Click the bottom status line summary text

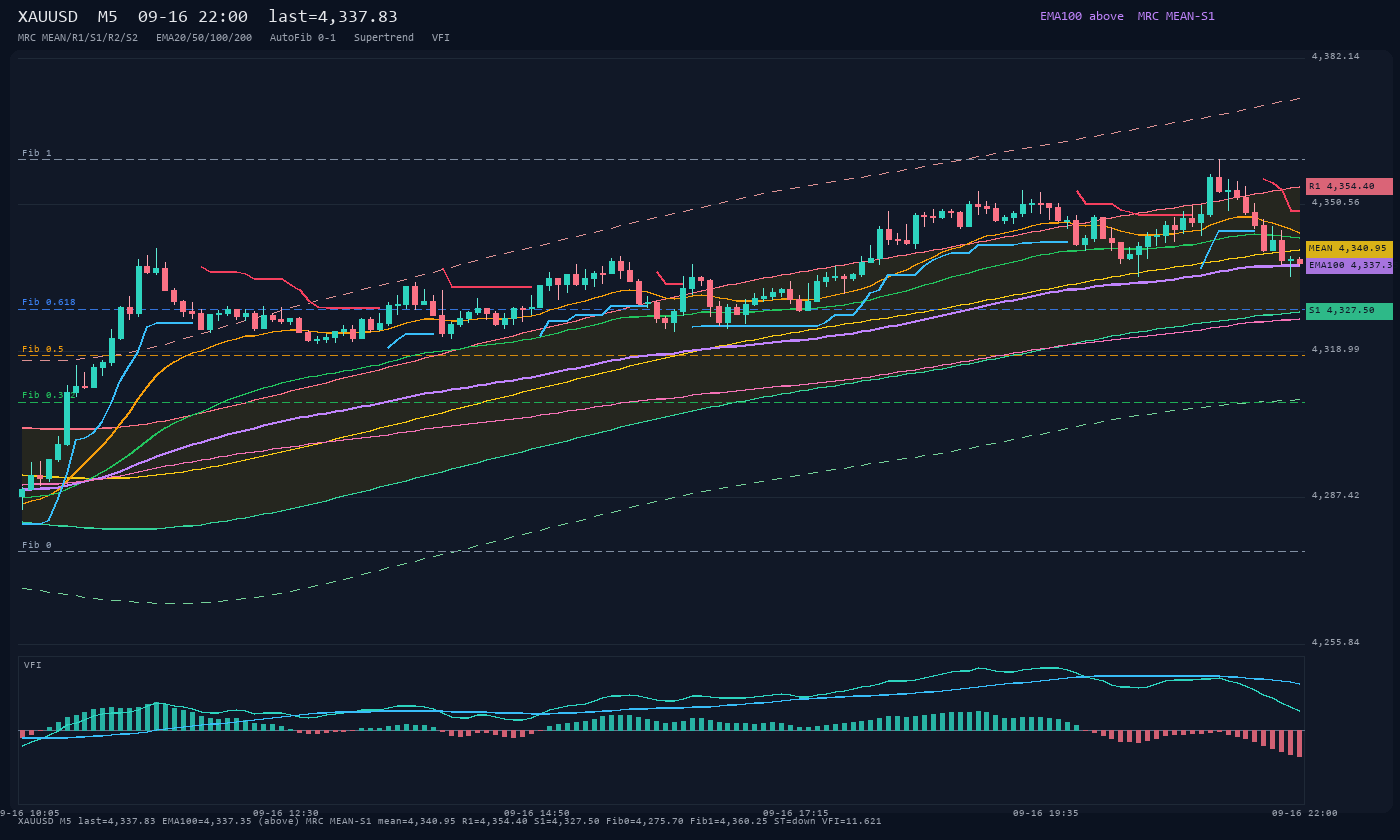click(450, 821)
